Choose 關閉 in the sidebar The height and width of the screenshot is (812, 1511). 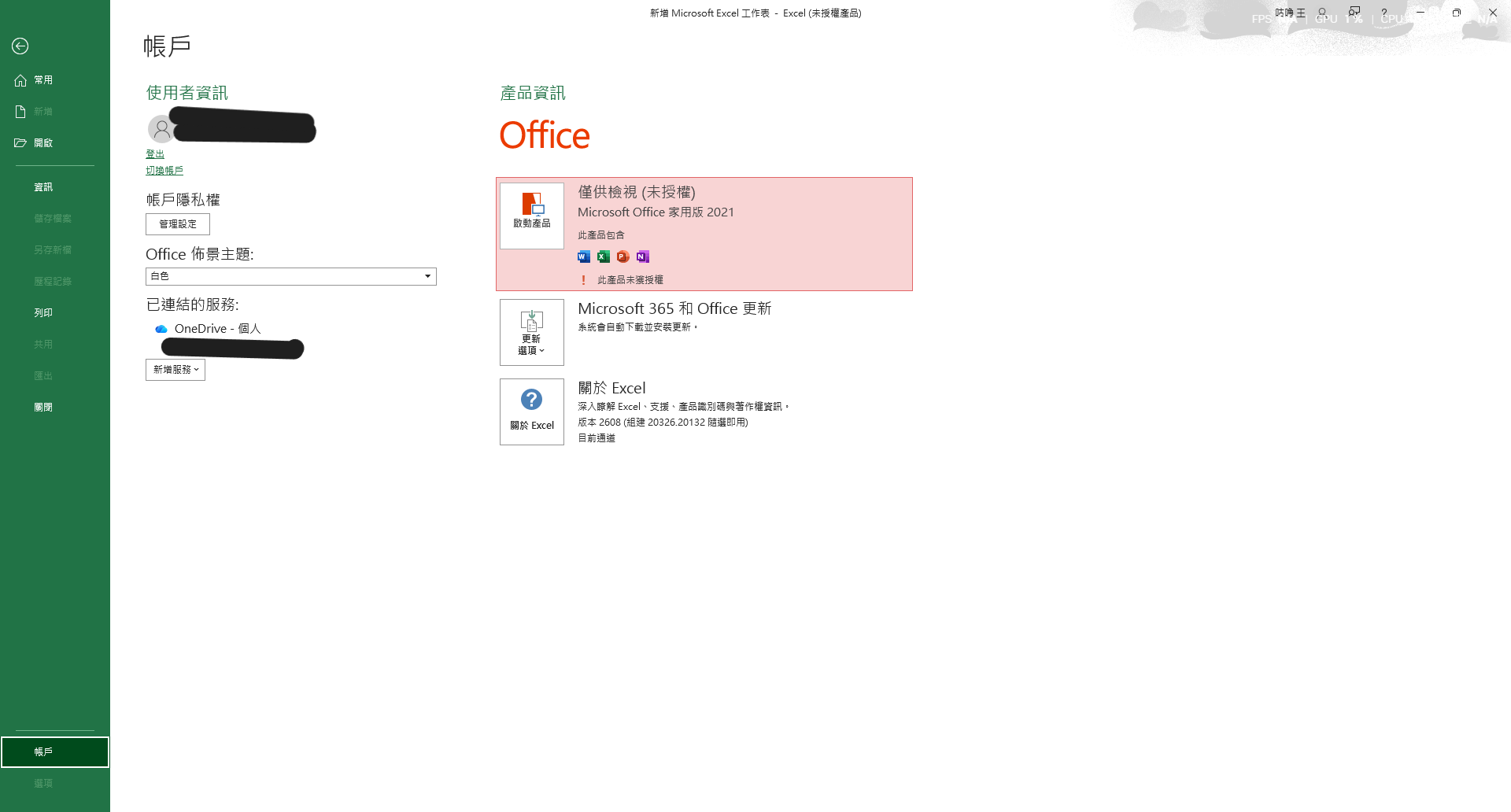(x=55, y=408)
